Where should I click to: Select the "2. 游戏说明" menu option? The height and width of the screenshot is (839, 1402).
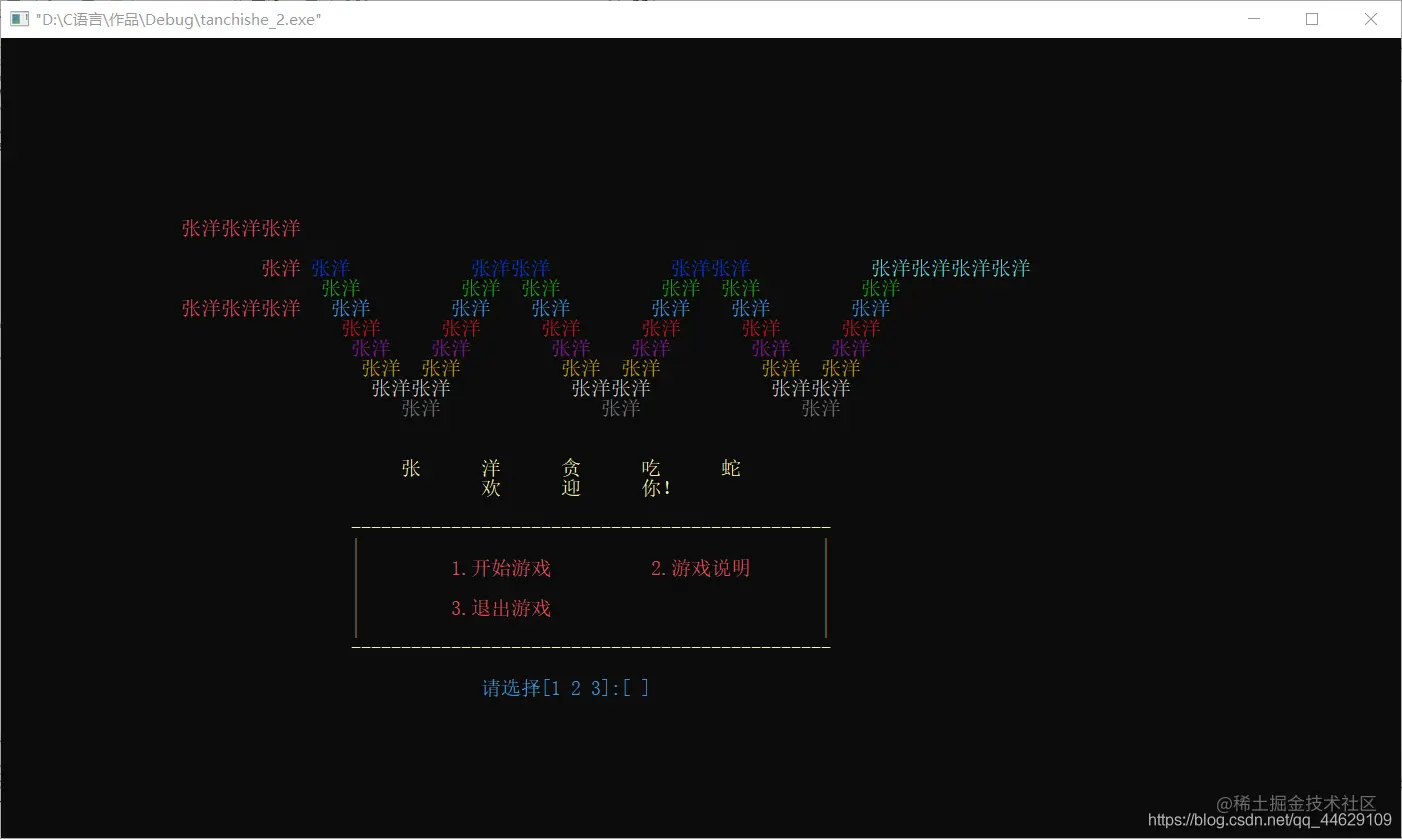tap(698, 568)
